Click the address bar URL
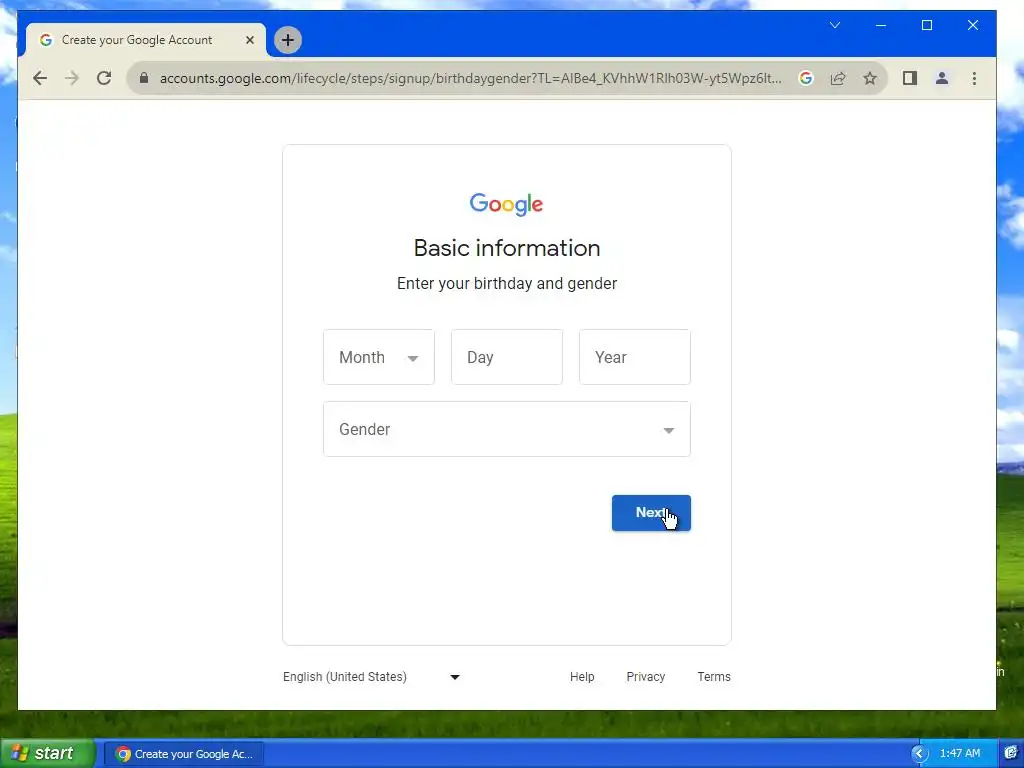The height and width of the screenshot is (768, 1024). point(470,78)
